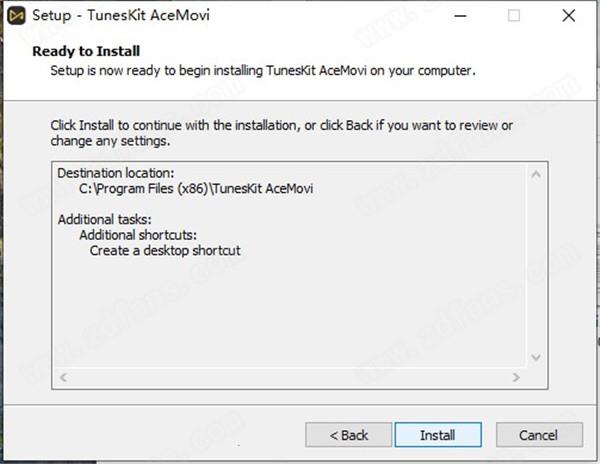The image size is (600, 464).
Task: Click the TunesKit AceMovi title bar icon
Action: point(16,16)
